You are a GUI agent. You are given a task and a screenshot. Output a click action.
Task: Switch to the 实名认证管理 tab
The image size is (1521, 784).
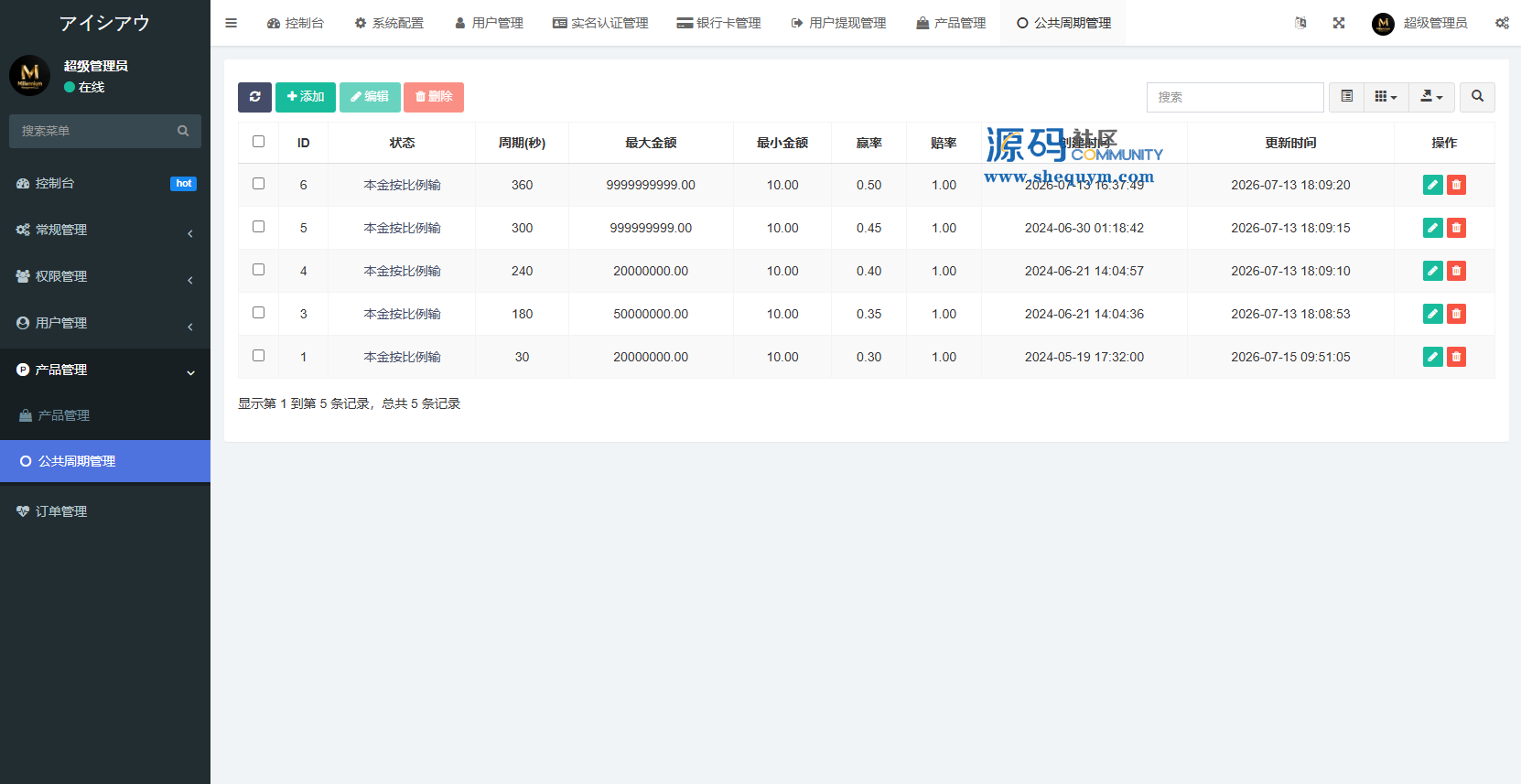coord(600,23)
